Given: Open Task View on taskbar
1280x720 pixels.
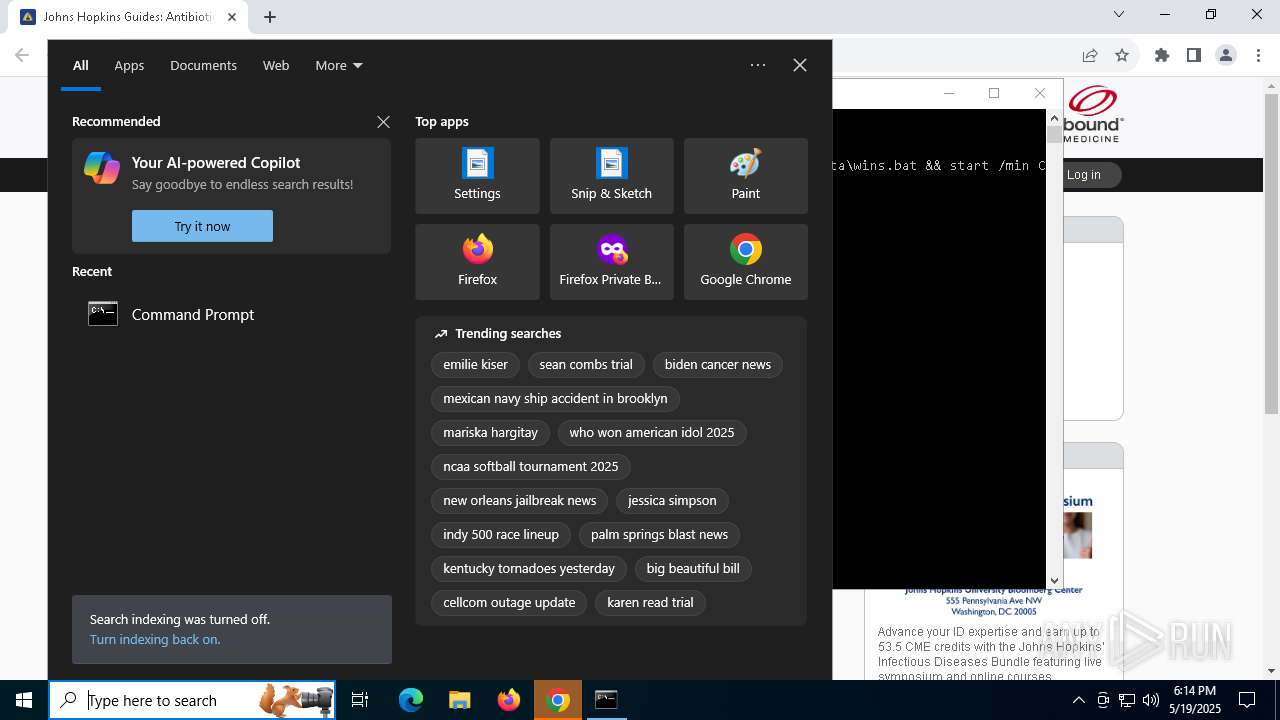Looking at the screenshot, I should click(x=360, y=700).
